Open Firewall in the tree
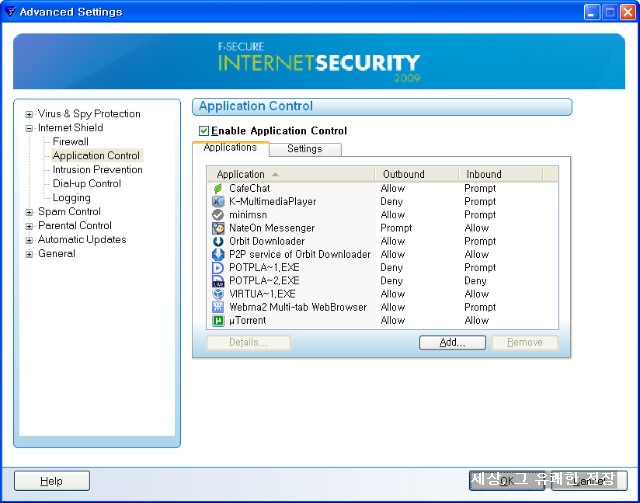Image resolution: width=640 pixels, height=503 pixels. coord(70,142)
